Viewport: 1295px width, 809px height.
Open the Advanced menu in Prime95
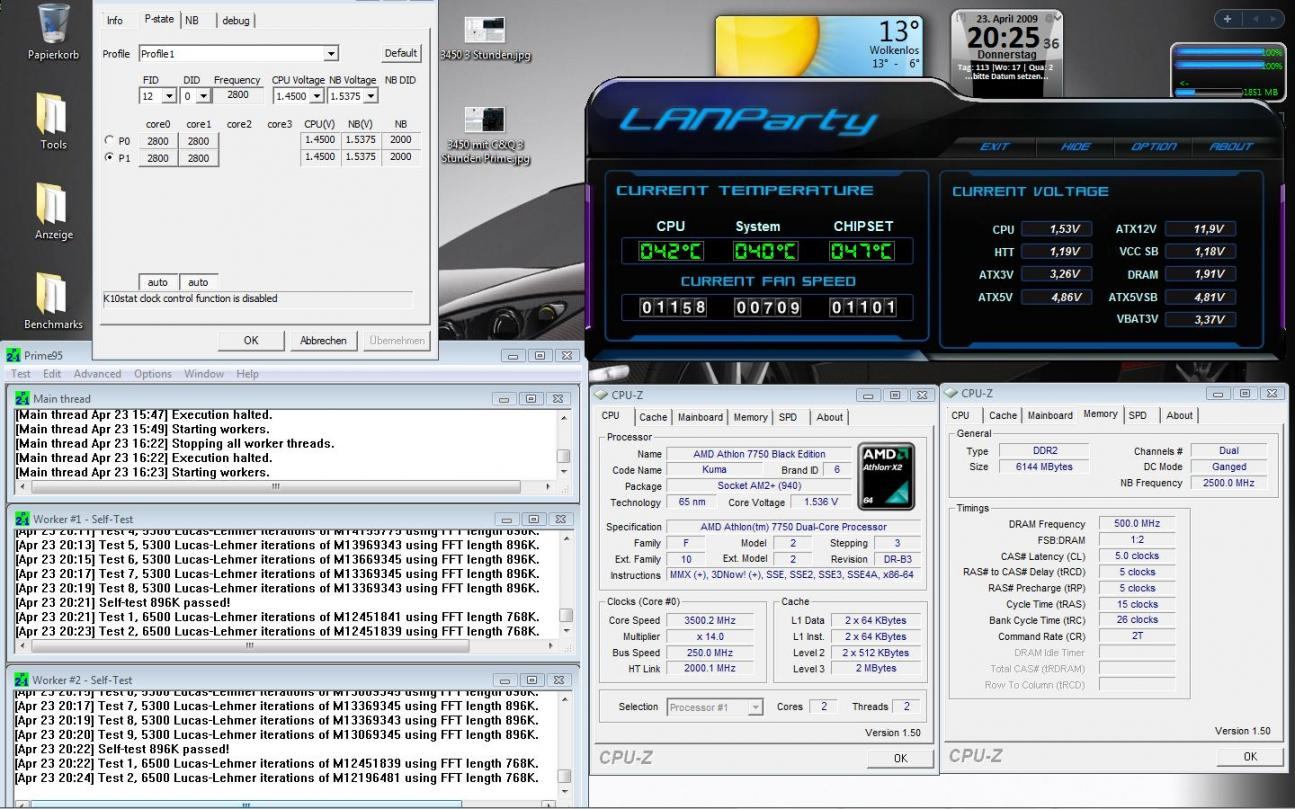pos(97,374)
